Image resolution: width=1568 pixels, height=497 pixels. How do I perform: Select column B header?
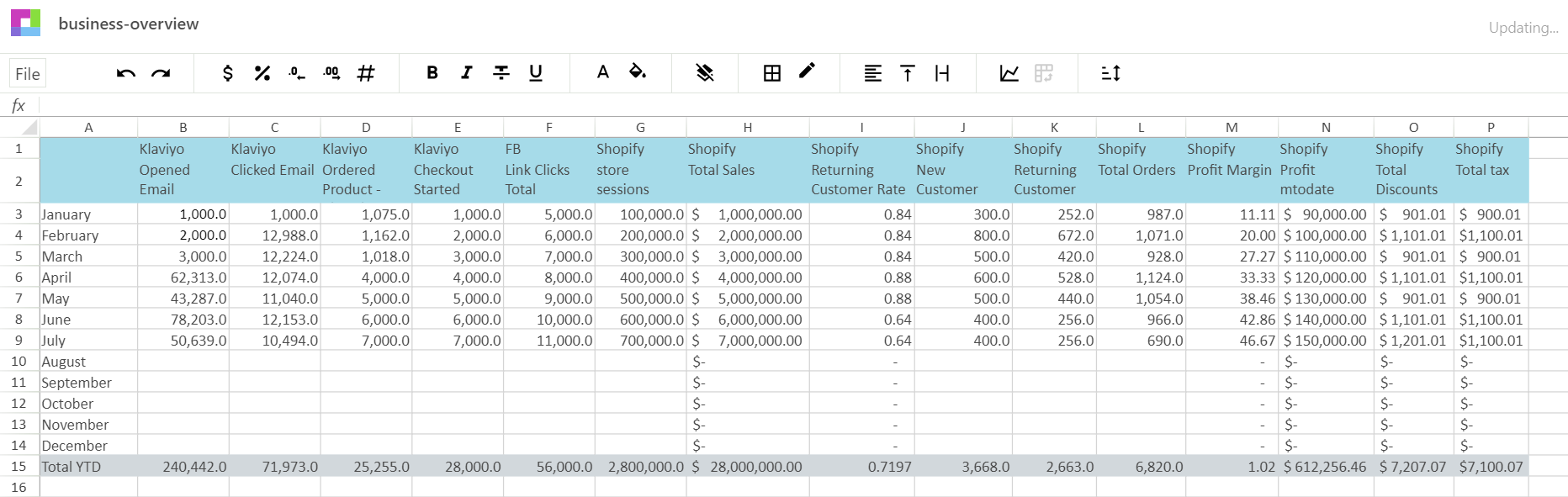coord(183,127)
